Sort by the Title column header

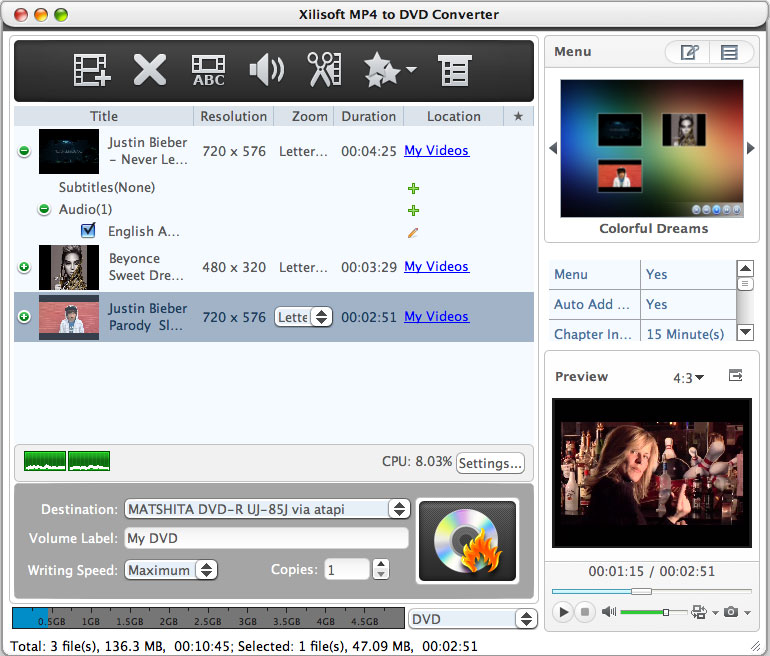(104, 116)
